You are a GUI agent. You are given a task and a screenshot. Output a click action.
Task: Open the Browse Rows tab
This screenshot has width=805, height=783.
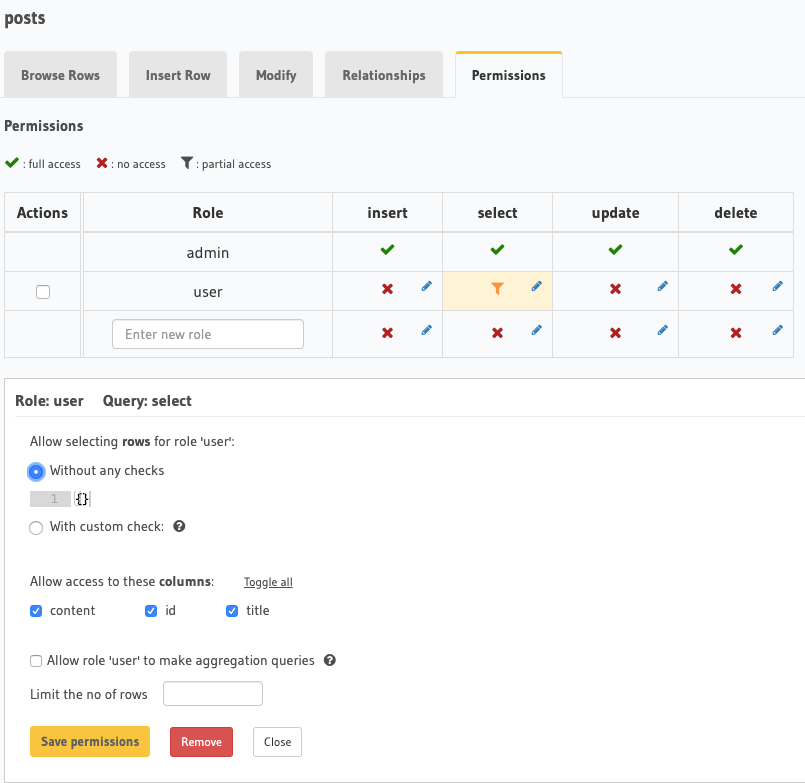[61, 75]
